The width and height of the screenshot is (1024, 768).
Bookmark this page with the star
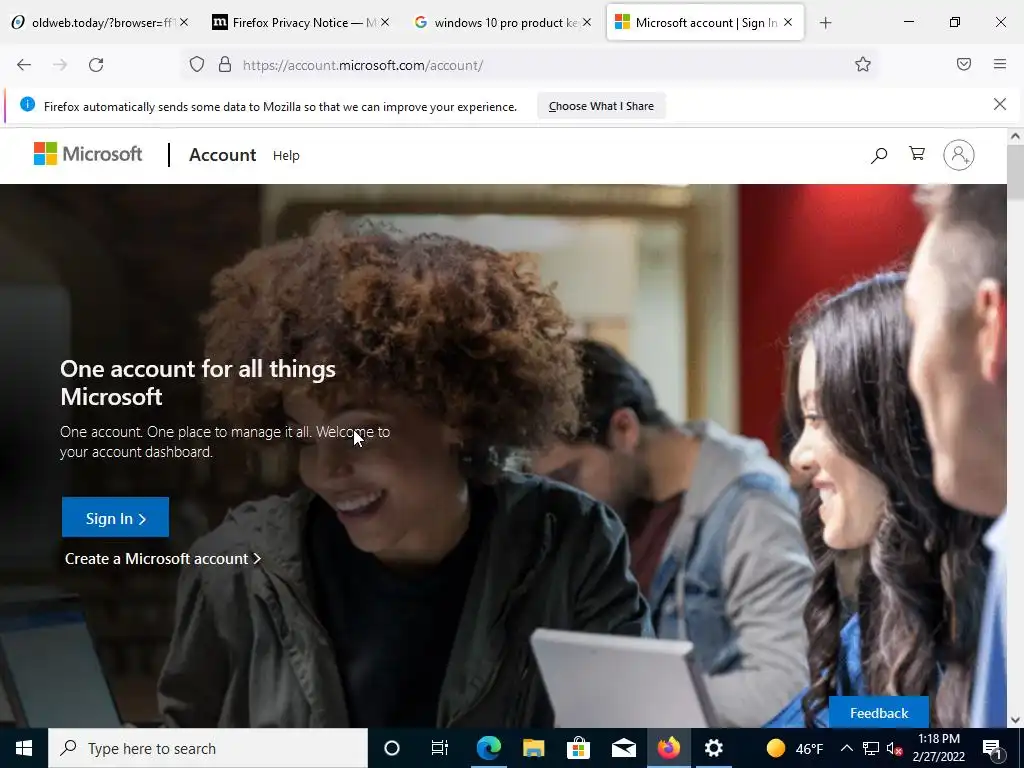tap(863, 64)
